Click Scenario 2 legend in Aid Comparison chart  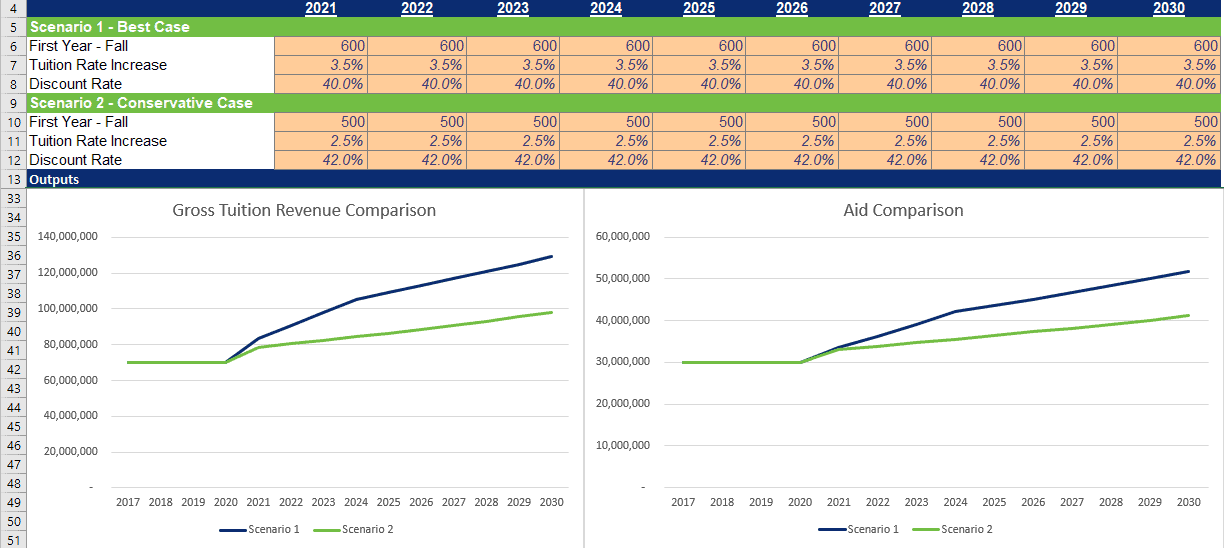click(x=952, y=529)
